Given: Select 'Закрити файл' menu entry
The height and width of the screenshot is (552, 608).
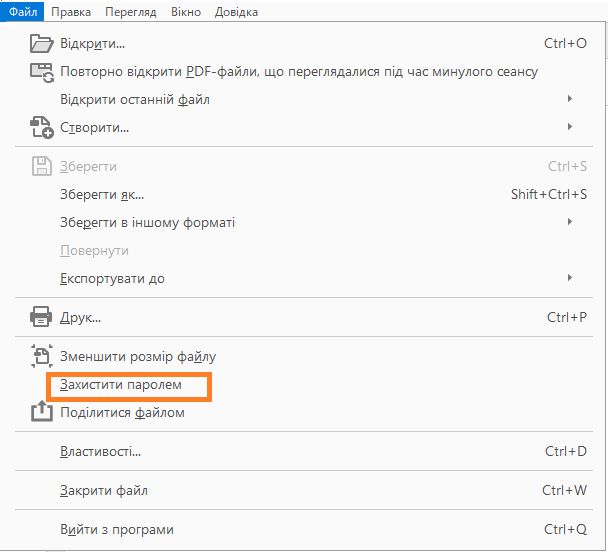Looking at the screenshot, I should 104,491.
